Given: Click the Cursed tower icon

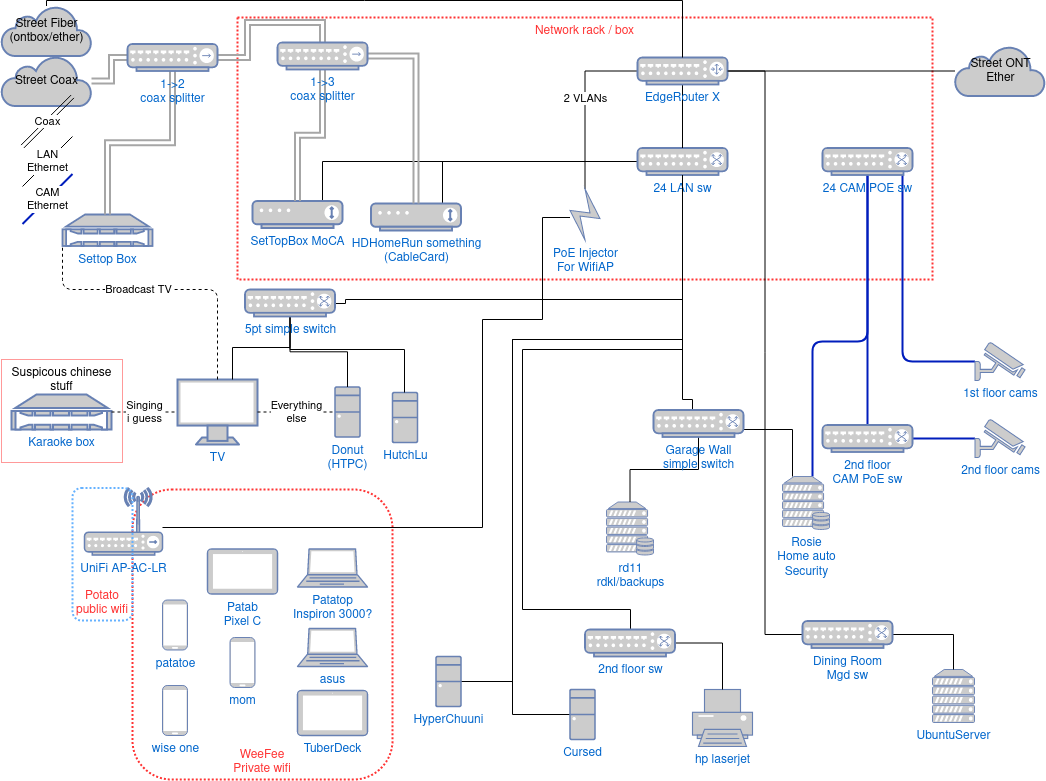Looking at the screenshot, I should [x=582, y=715].
